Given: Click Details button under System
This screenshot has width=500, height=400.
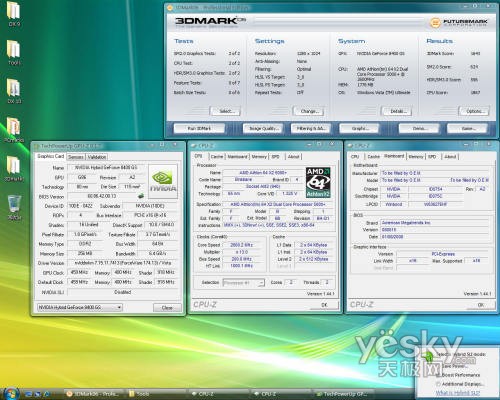Looking at the screenshot, I should [397, 111].
